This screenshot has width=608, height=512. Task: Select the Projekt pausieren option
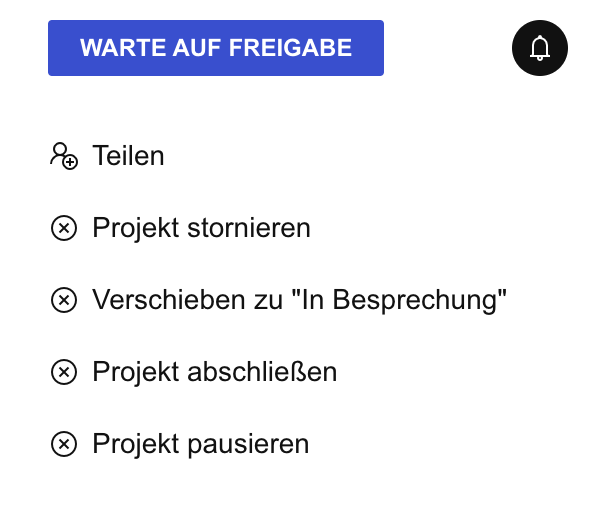pos(180,444)
